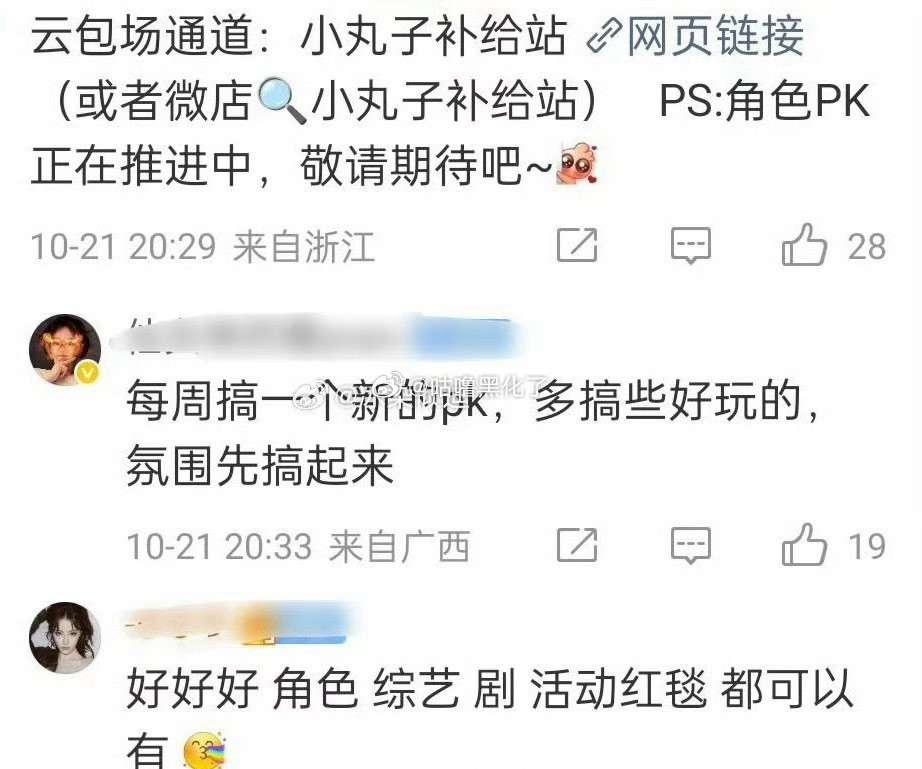Screen dimensions: 922x769
Task: Click the rainbow emoji after 有
Action: [x=205, y=751]
